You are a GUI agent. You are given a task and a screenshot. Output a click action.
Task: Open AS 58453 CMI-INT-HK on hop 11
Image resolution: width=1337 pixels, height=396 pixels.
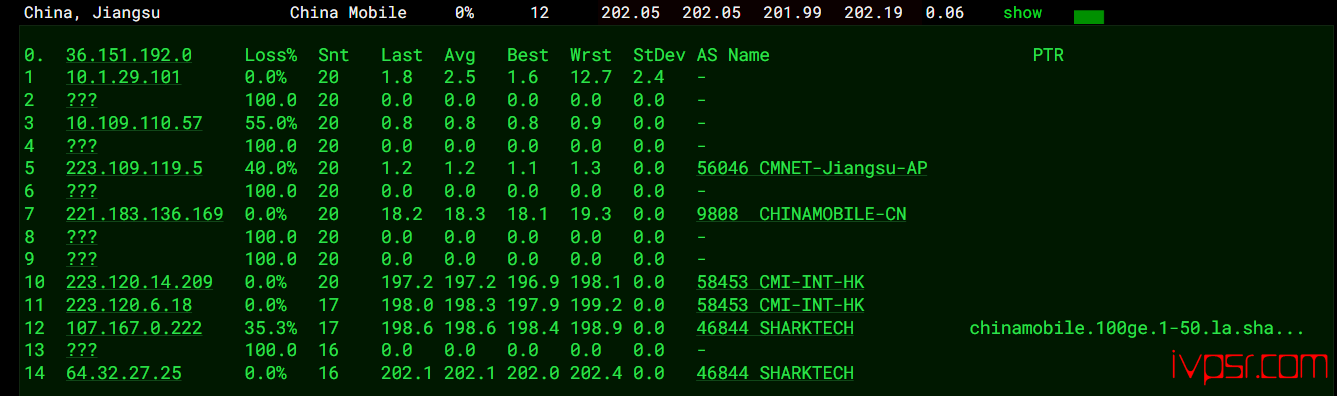781,305
